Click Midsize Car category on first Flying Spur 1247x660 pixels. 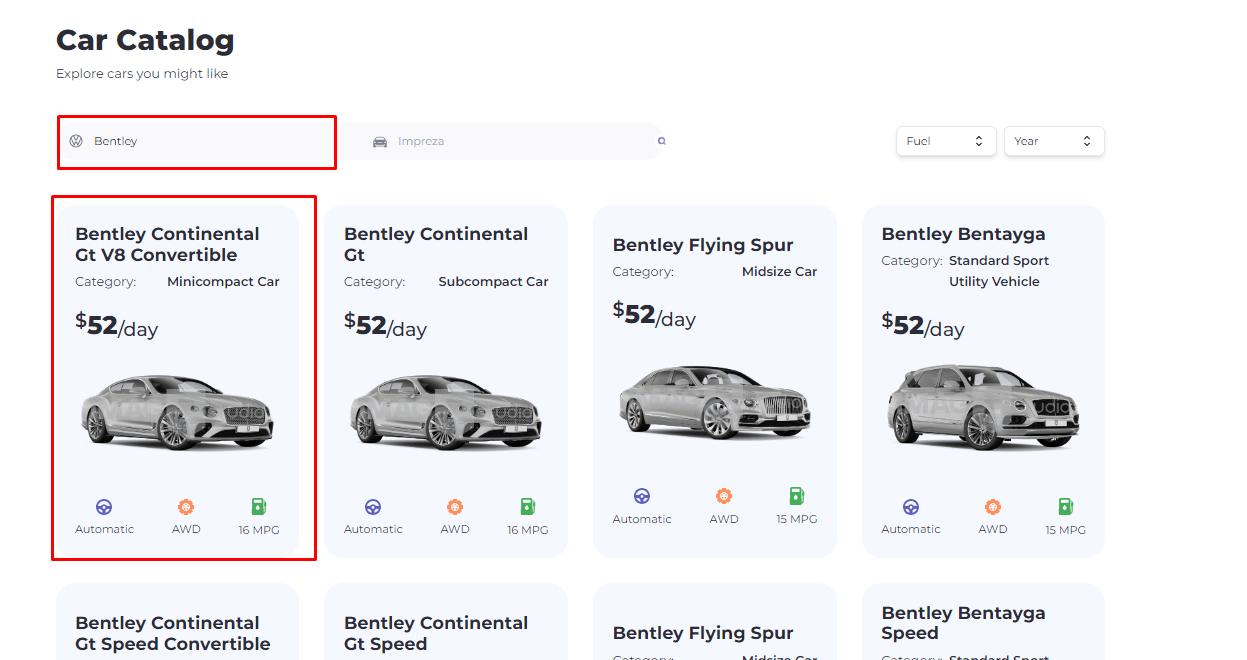pyautogui.click(x=780, y=272)
